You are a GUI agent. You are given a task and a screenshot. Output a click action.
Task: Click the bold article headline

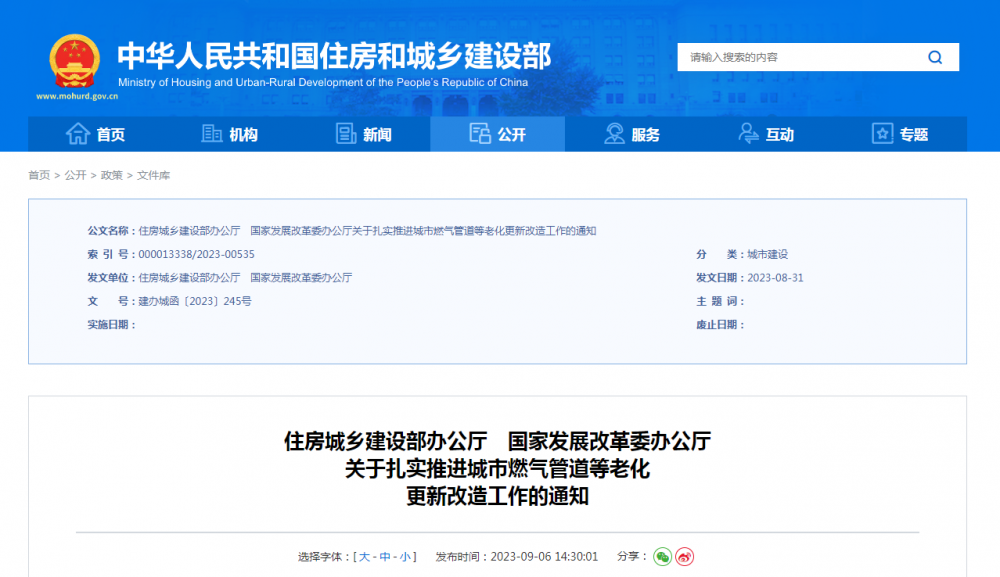coord(497,469)
